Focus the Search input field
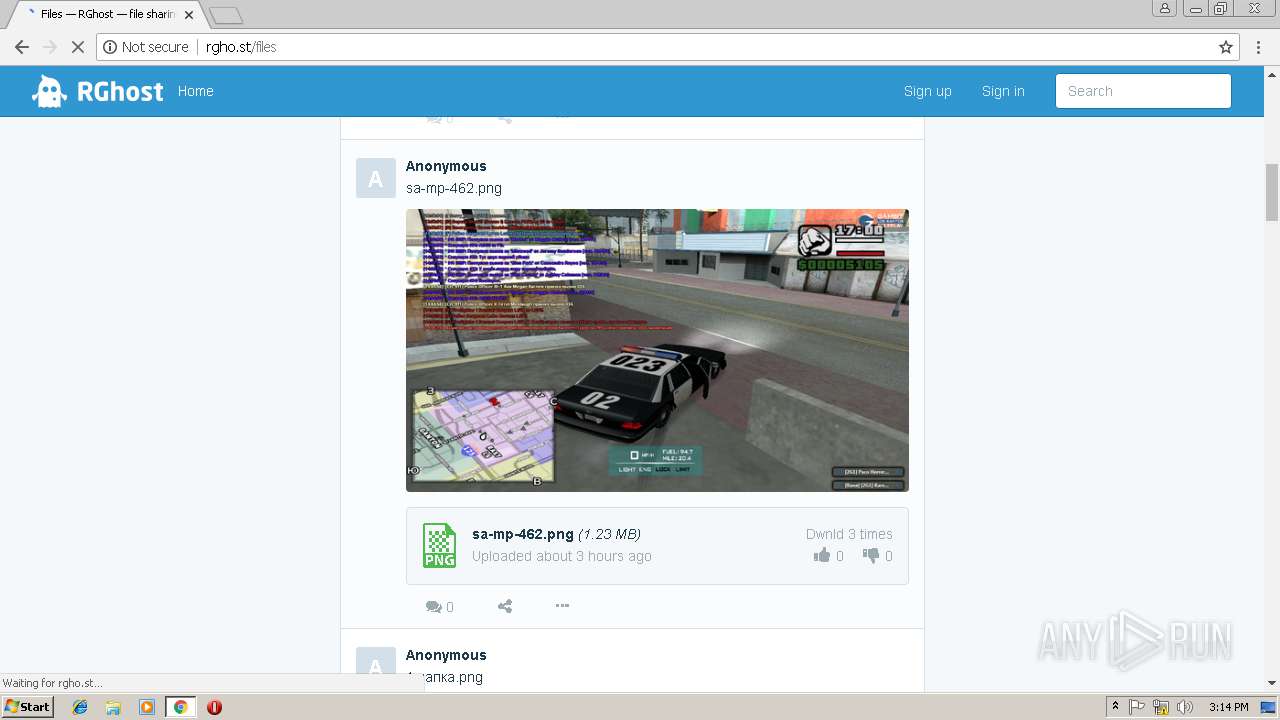Screen dimensions: 1280x720 coord(1143,91)
